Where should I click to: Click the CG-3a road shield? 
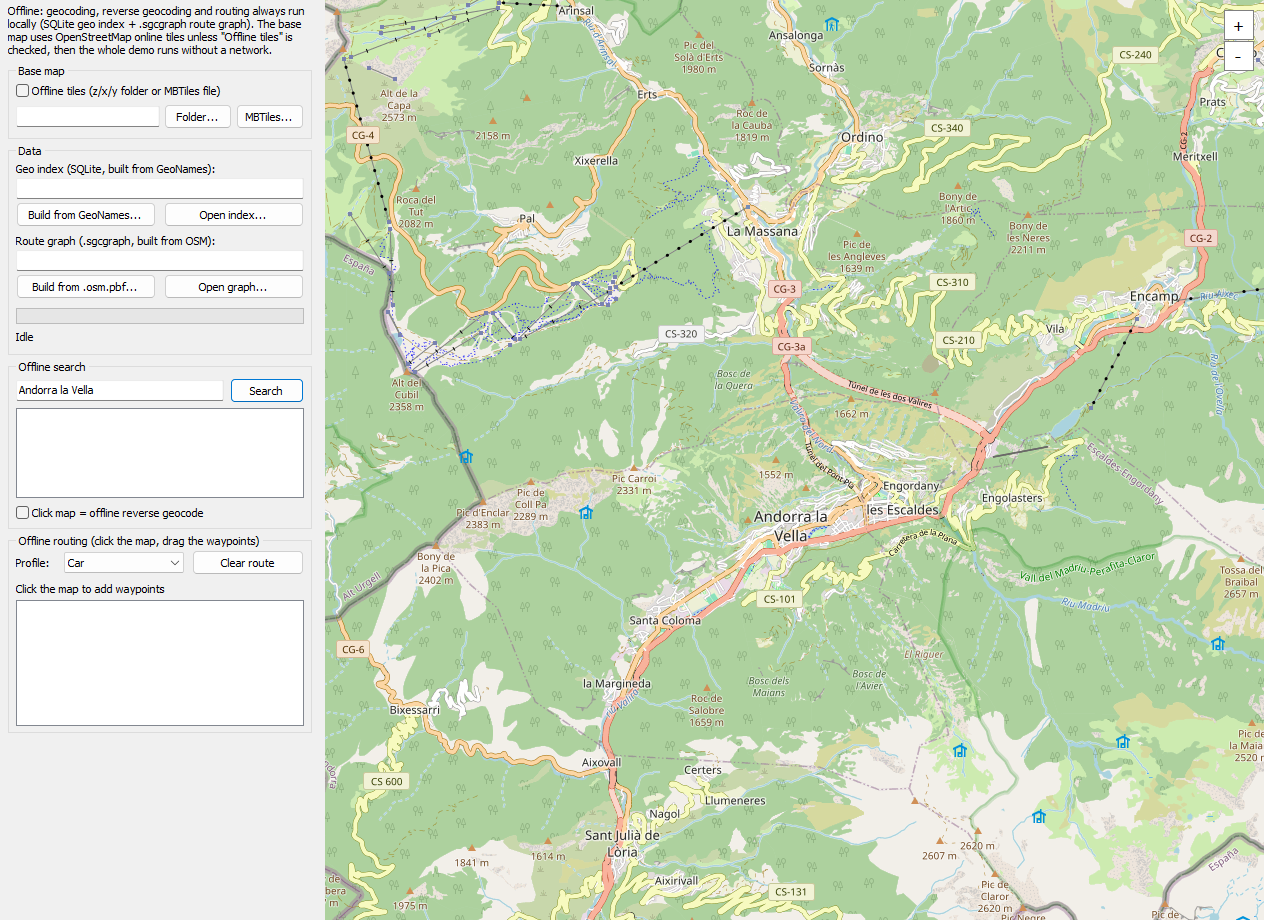coord(791,347)
